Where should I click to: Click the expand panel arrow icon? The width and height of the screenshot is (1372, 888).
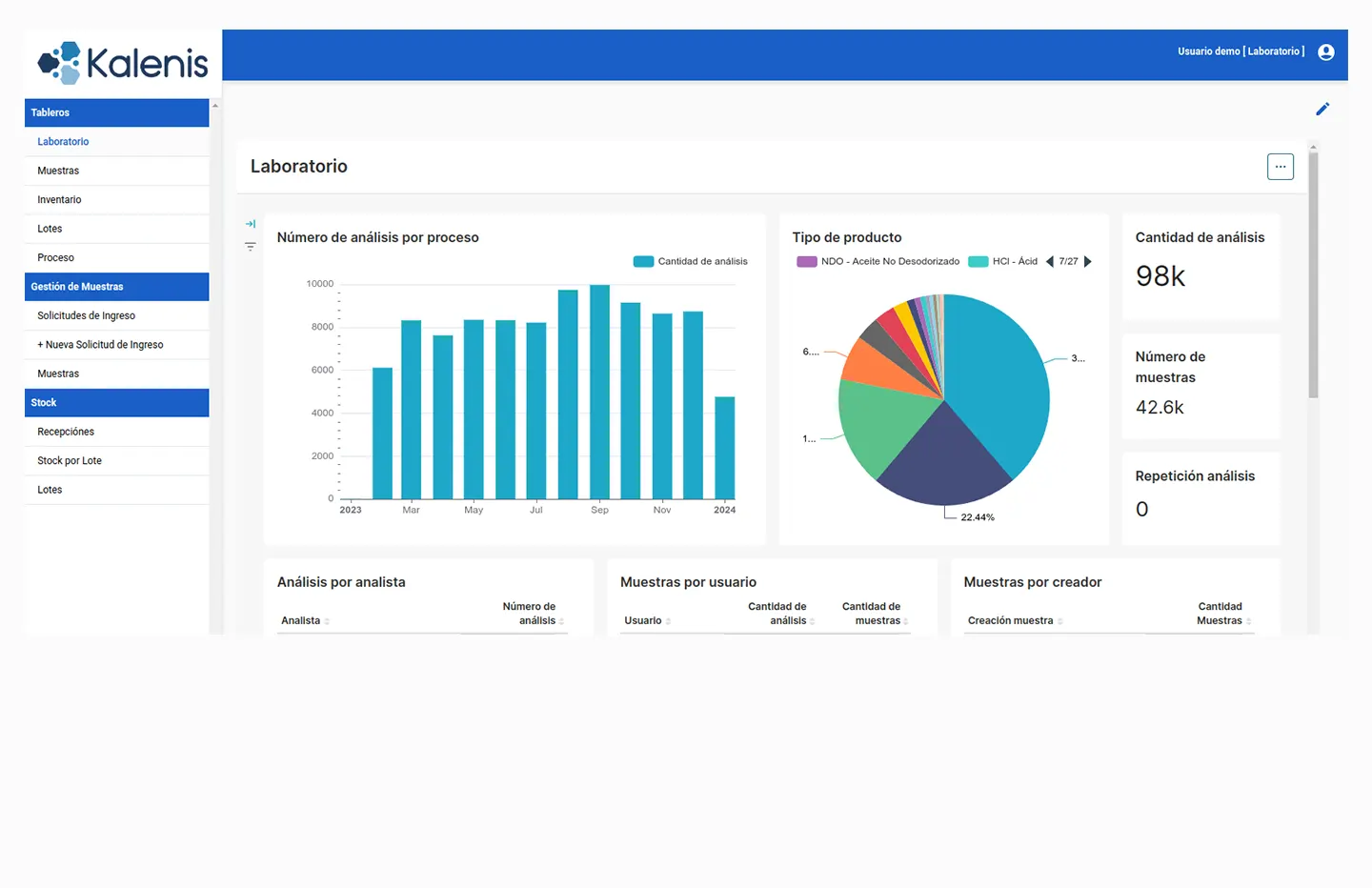(251, 224)
